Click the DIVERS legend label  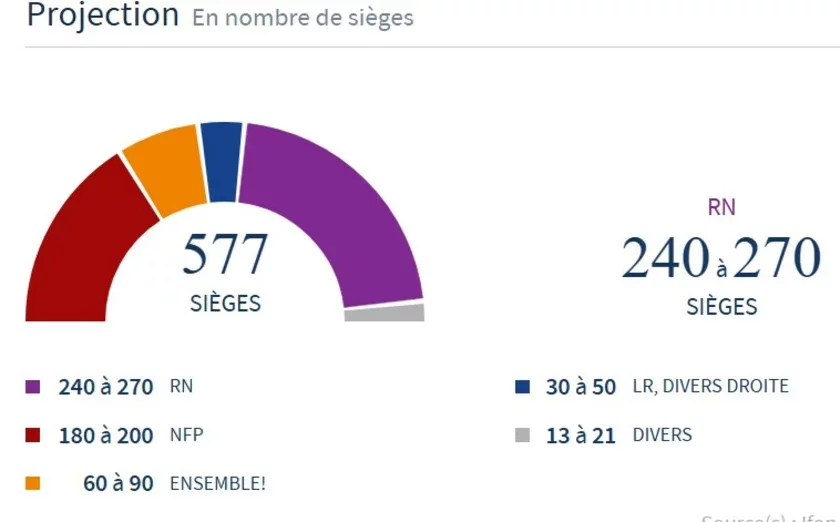point(662,435)
